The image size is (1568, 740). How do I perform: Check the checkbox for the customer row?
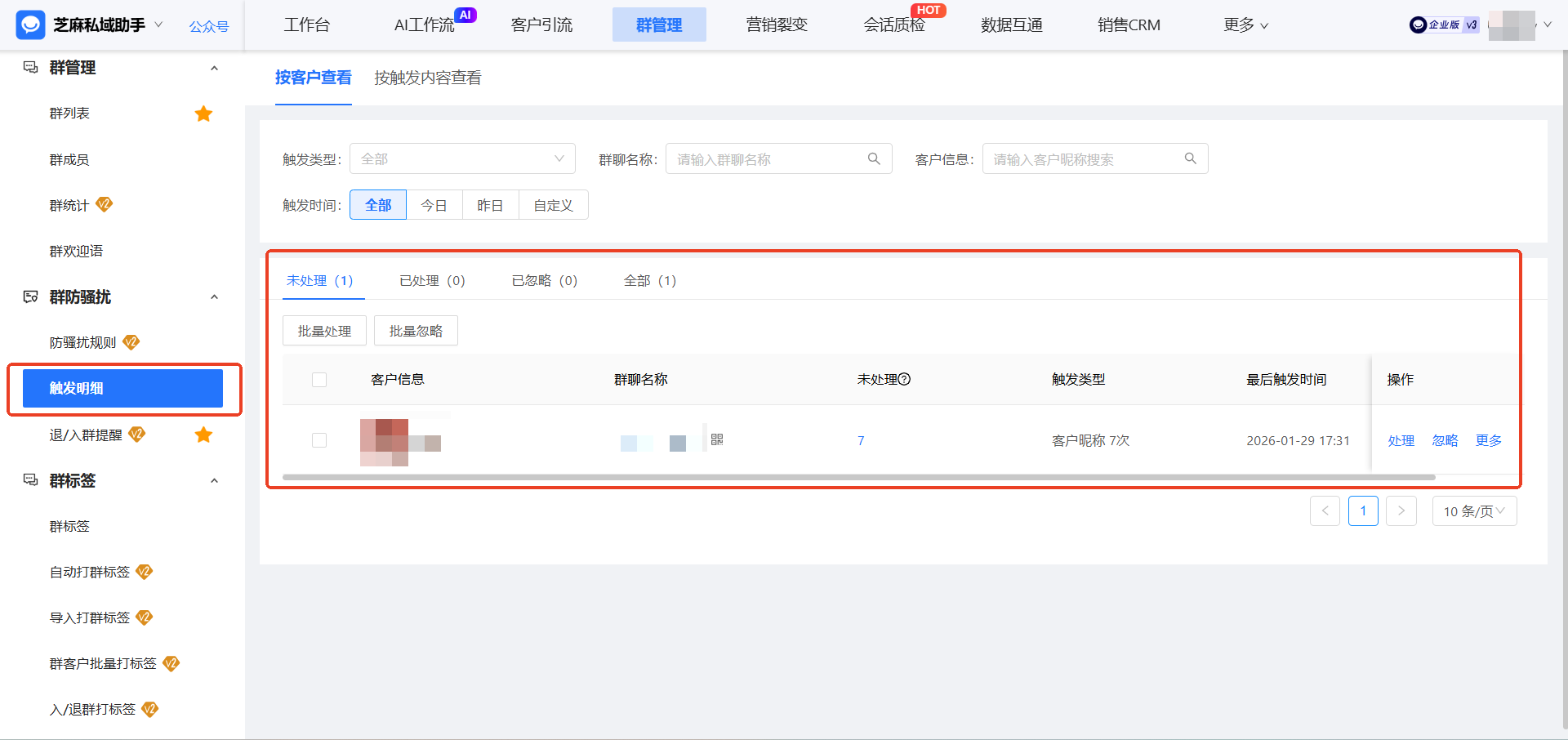(319, 440)
